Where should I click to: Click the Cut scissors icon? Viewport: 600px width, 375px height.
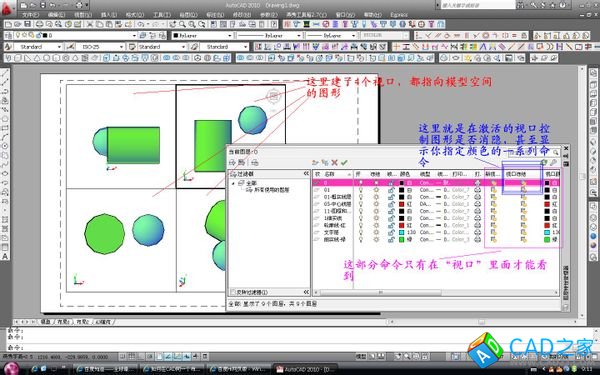pyautogui.click(x=90, y=24)
